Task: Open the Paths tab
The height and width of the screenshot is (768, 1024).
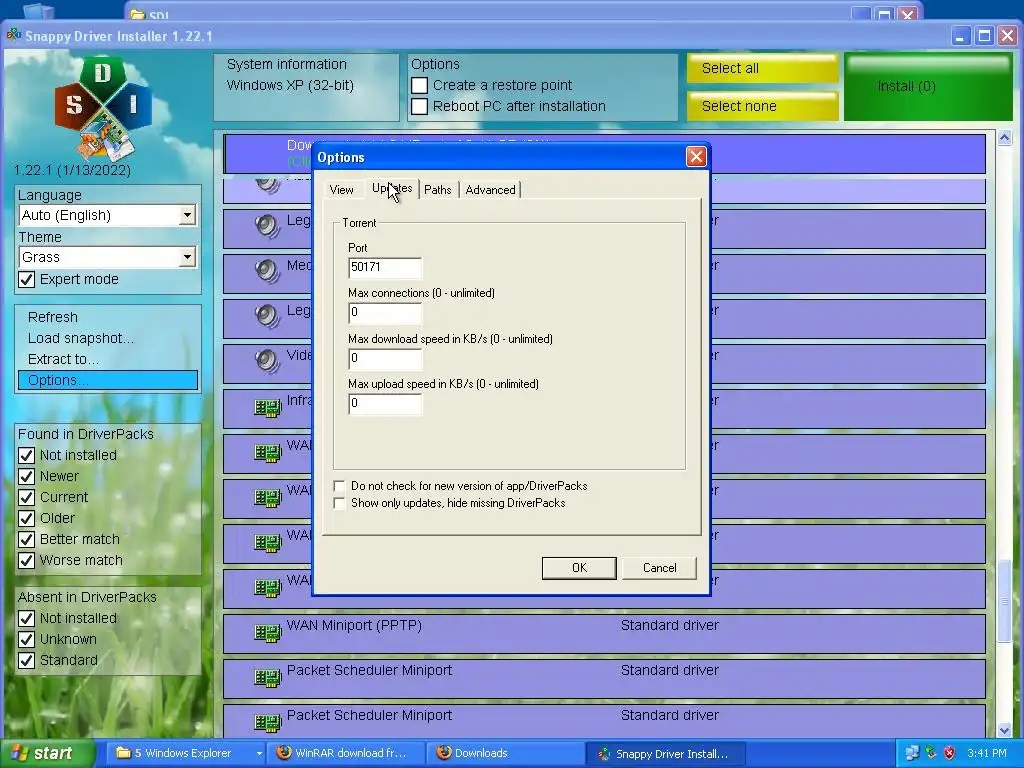Action: click(x=438, y=190)
